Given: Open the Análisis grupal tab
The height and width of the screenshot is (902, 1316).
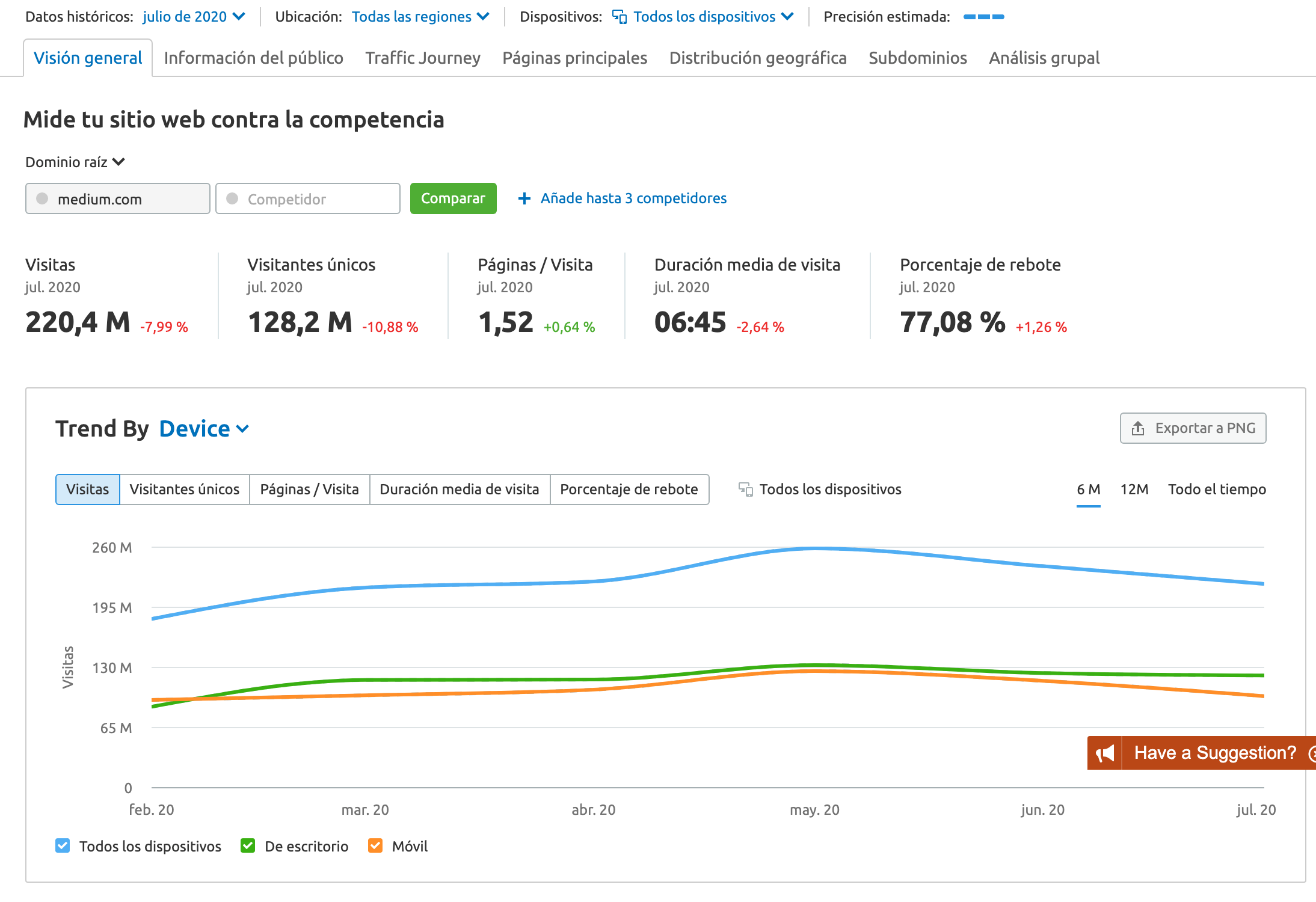Looking at the screenshot, I should tap(1044, 58).
